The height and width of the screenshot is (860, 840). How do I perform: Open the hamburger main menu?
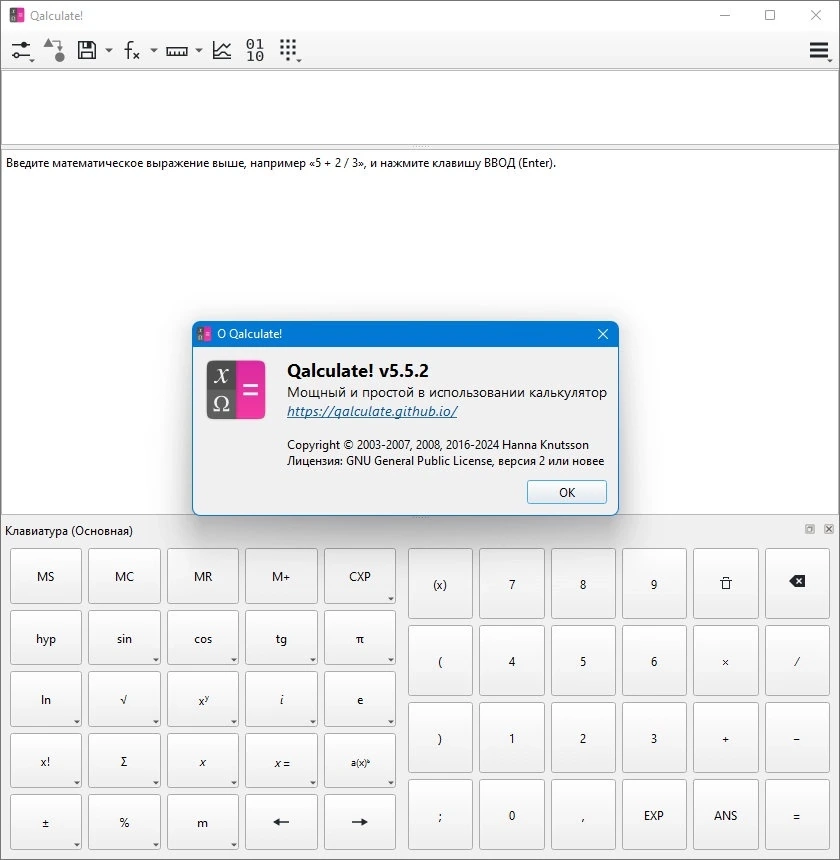[x=819, y=50]
